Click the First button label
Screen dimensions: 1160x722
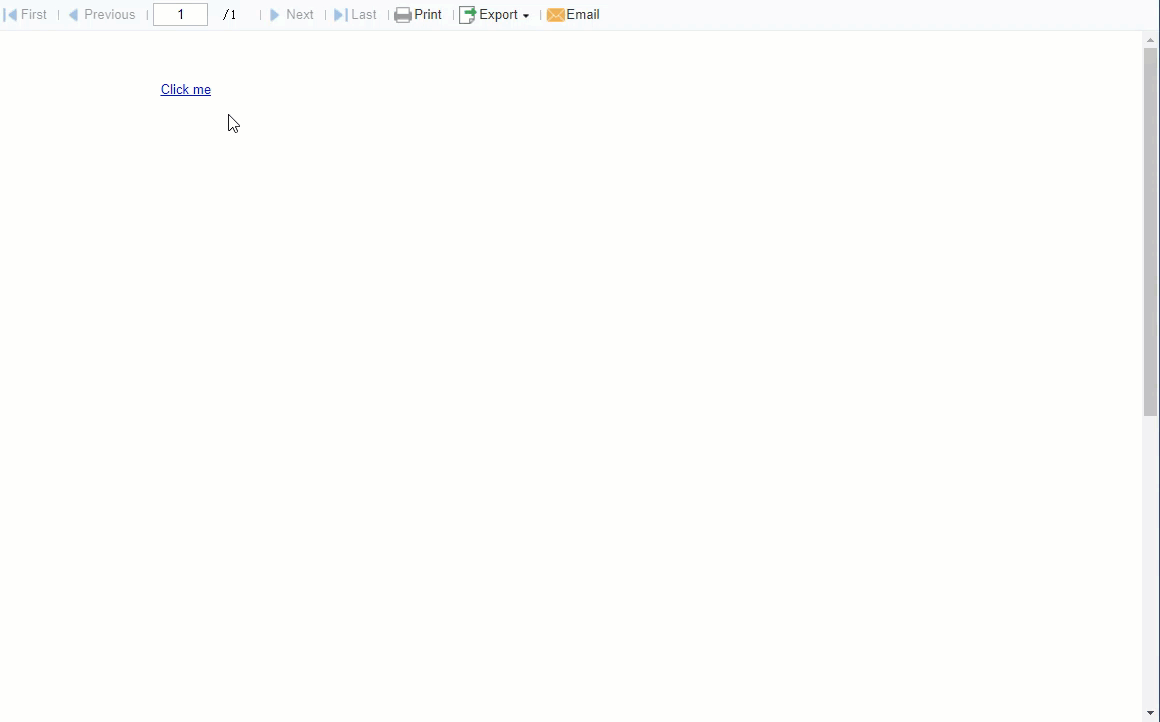pyautogui.click(x=33, y=14)
